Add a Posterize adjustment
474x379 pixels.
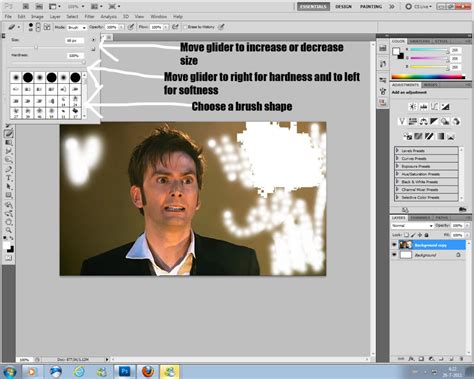[418, 136]
